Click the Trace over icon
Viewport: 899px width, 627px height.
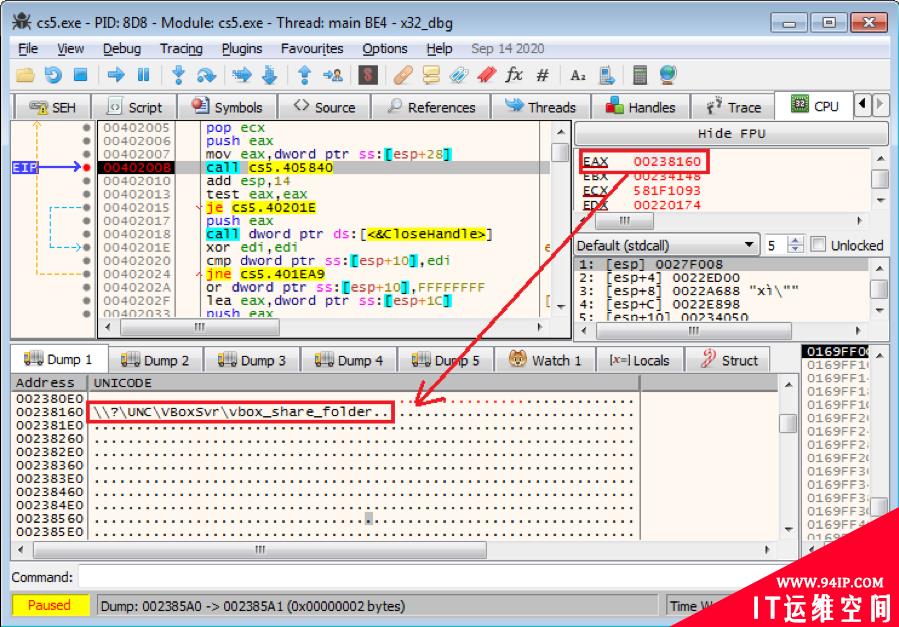tap(269, 75)
